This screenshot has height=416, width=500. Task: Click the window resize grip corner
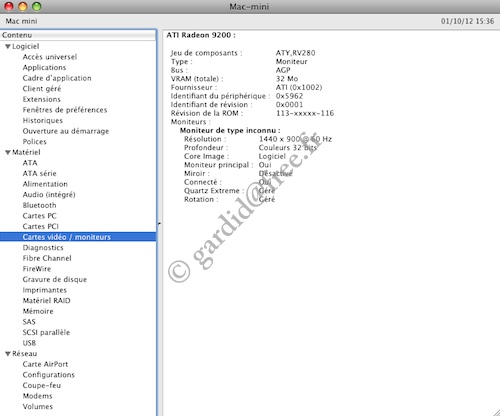pos(496,412)
